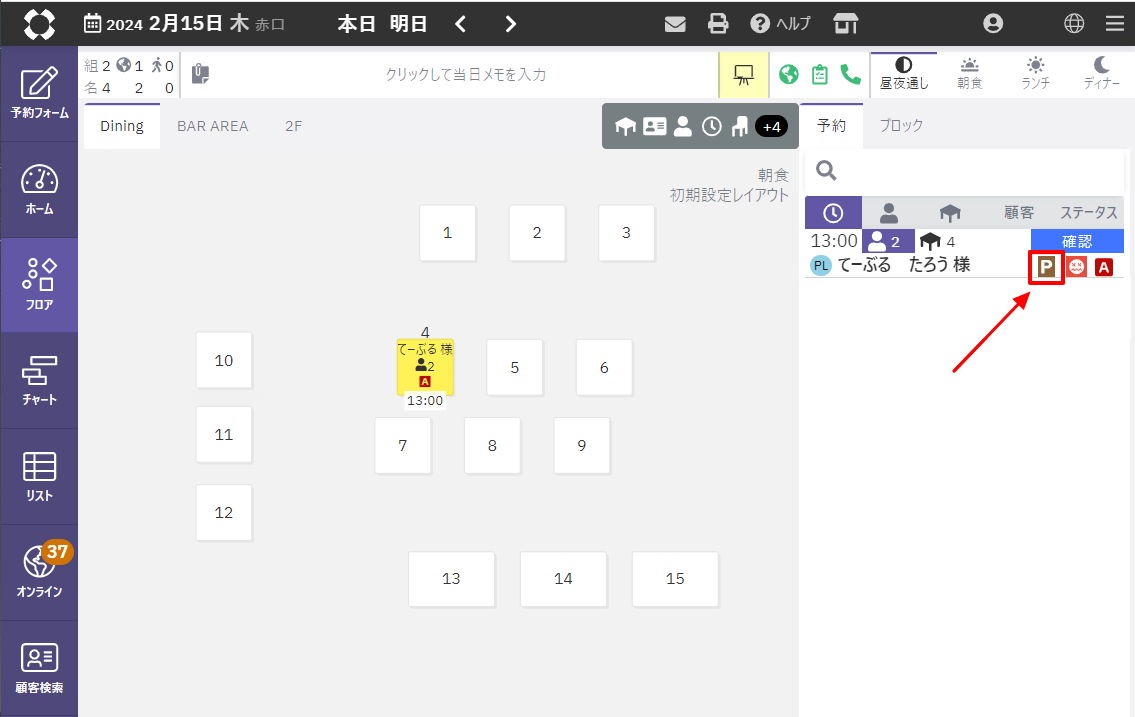Open the printer icon in top bar
Screen dimensions: 1135x717
tap(718, 23)
